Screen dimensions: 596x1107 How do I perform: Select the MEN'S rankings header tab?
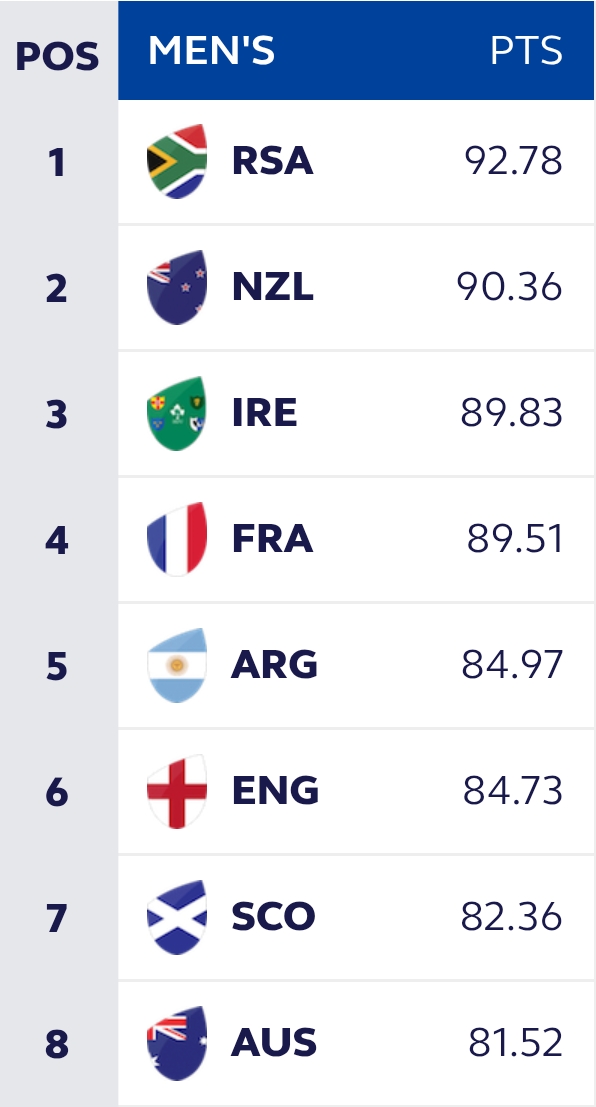211,51
